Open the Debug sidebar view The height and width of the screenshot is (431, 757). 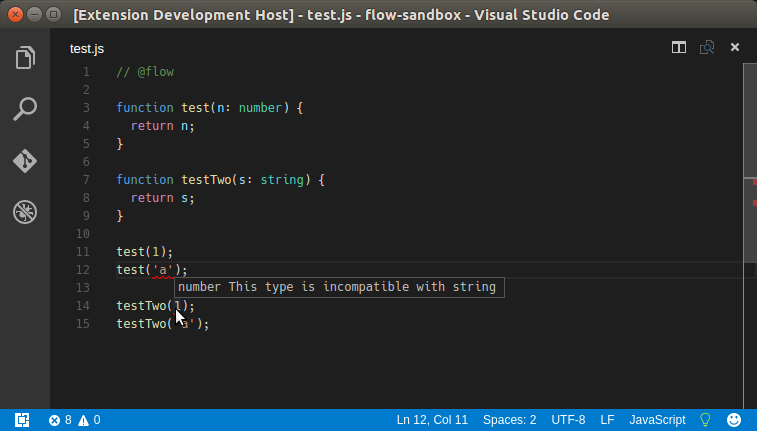pyautogui.click(x=25, y=212)
